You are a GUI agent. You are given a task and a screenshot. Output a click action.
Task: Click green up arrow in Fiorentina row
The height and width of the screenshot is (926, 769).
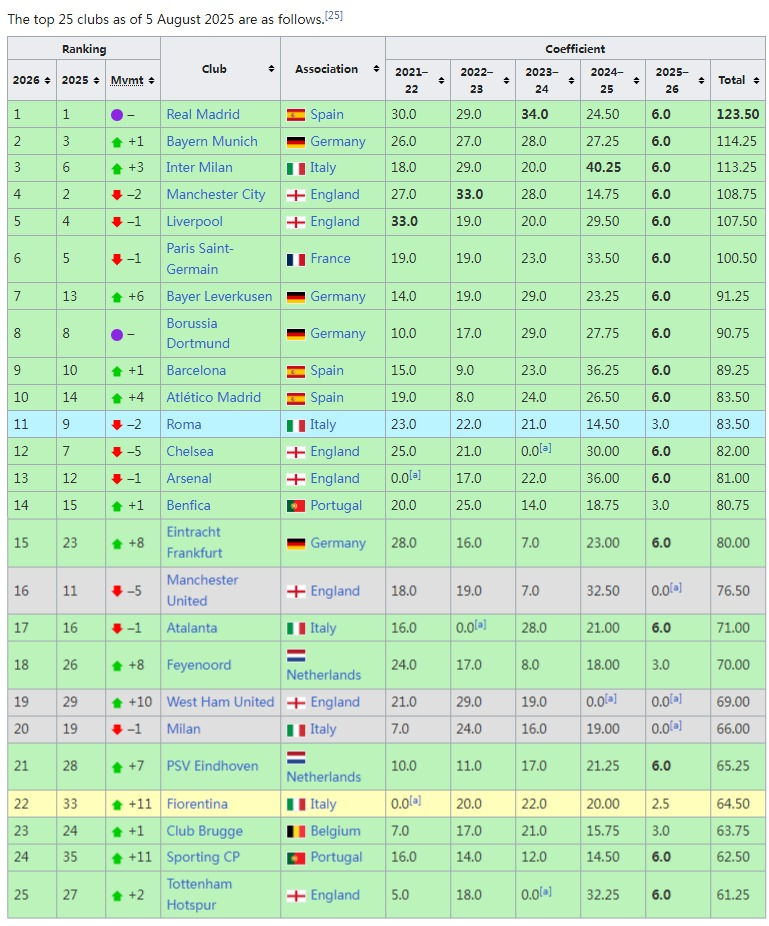point(117,804)
